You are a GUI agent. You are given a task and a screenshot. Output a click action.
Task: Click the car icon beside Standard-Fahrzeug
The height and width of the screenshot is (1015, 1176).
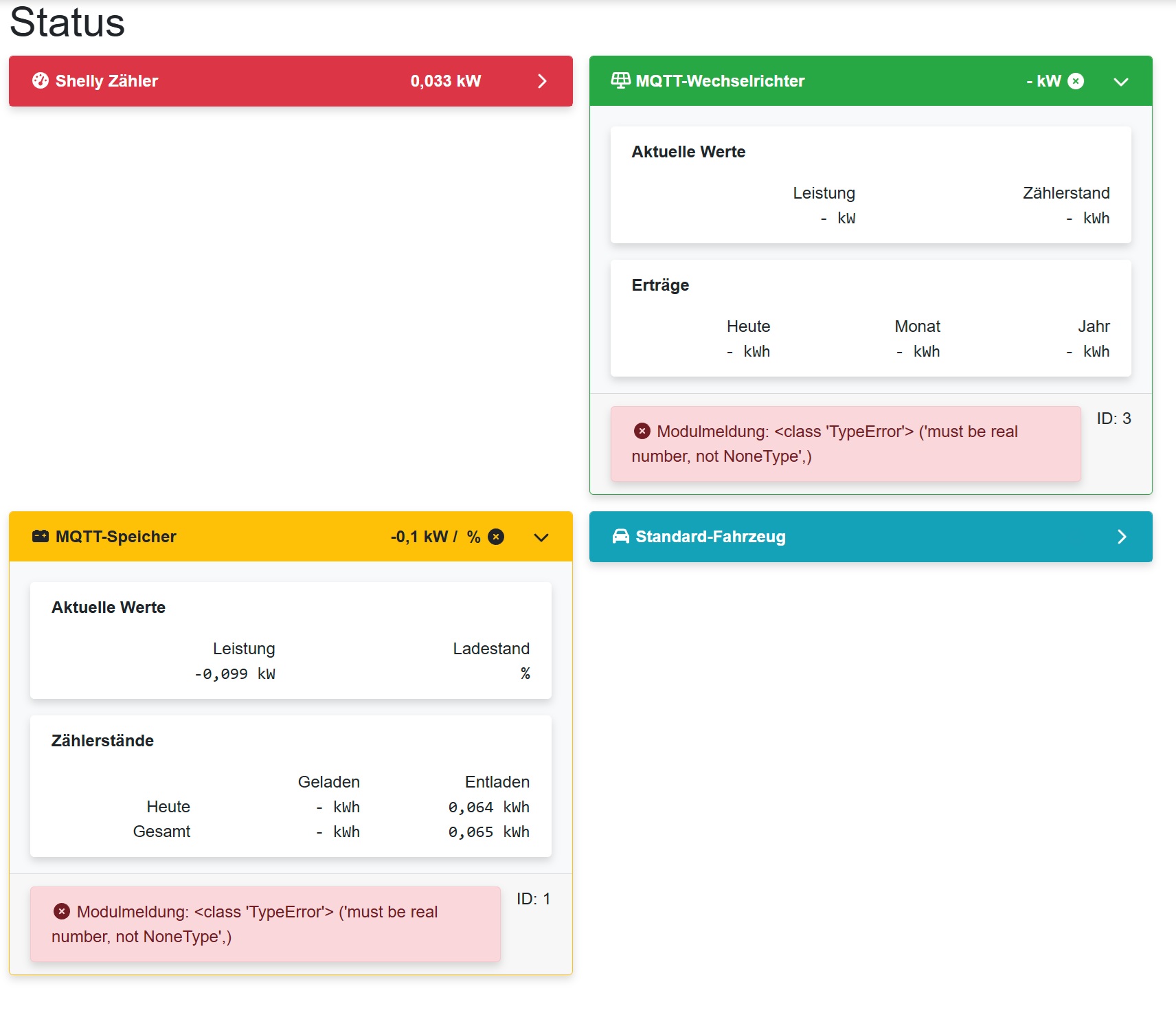coord(620,537)
